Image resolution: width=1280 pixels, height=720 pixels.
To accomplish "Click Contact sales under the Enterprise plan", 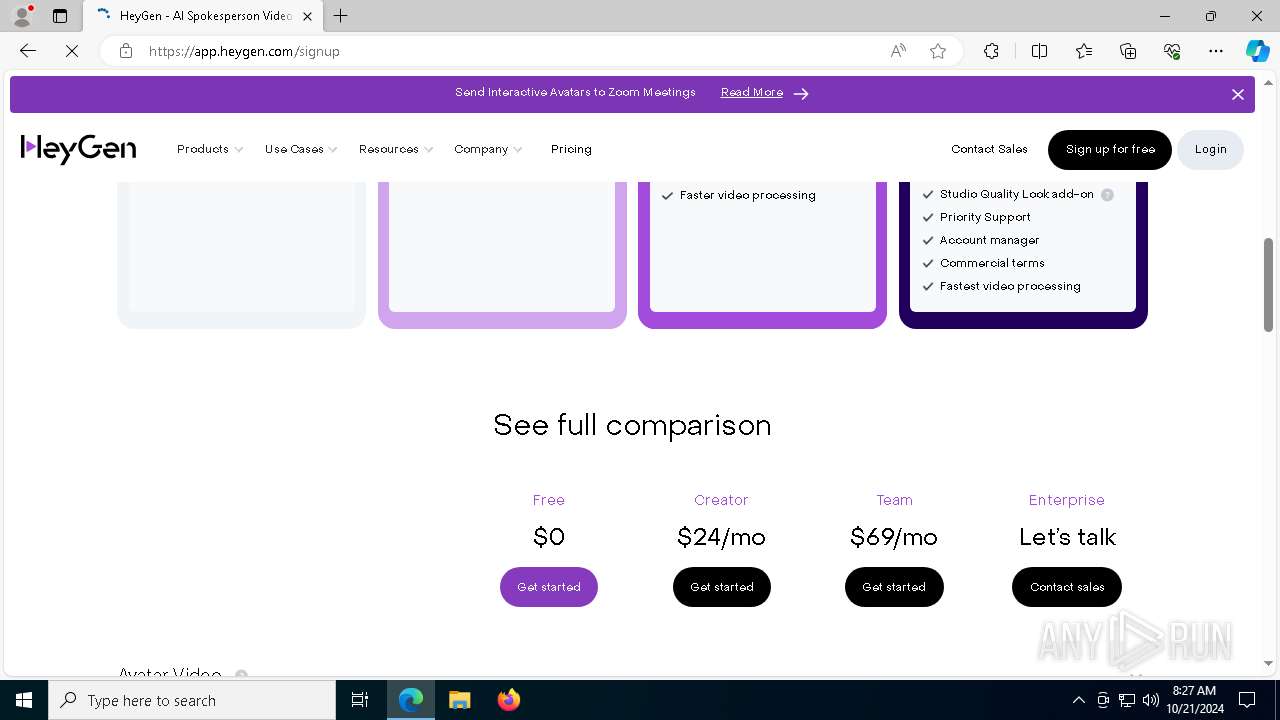I will 1067,587.
